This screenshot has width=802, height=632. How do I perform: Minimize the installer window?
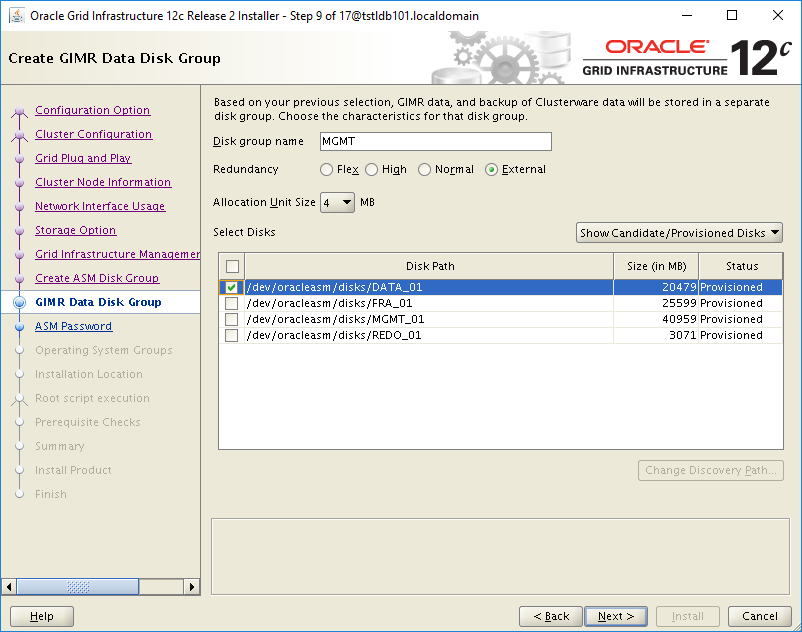(686, 15)
